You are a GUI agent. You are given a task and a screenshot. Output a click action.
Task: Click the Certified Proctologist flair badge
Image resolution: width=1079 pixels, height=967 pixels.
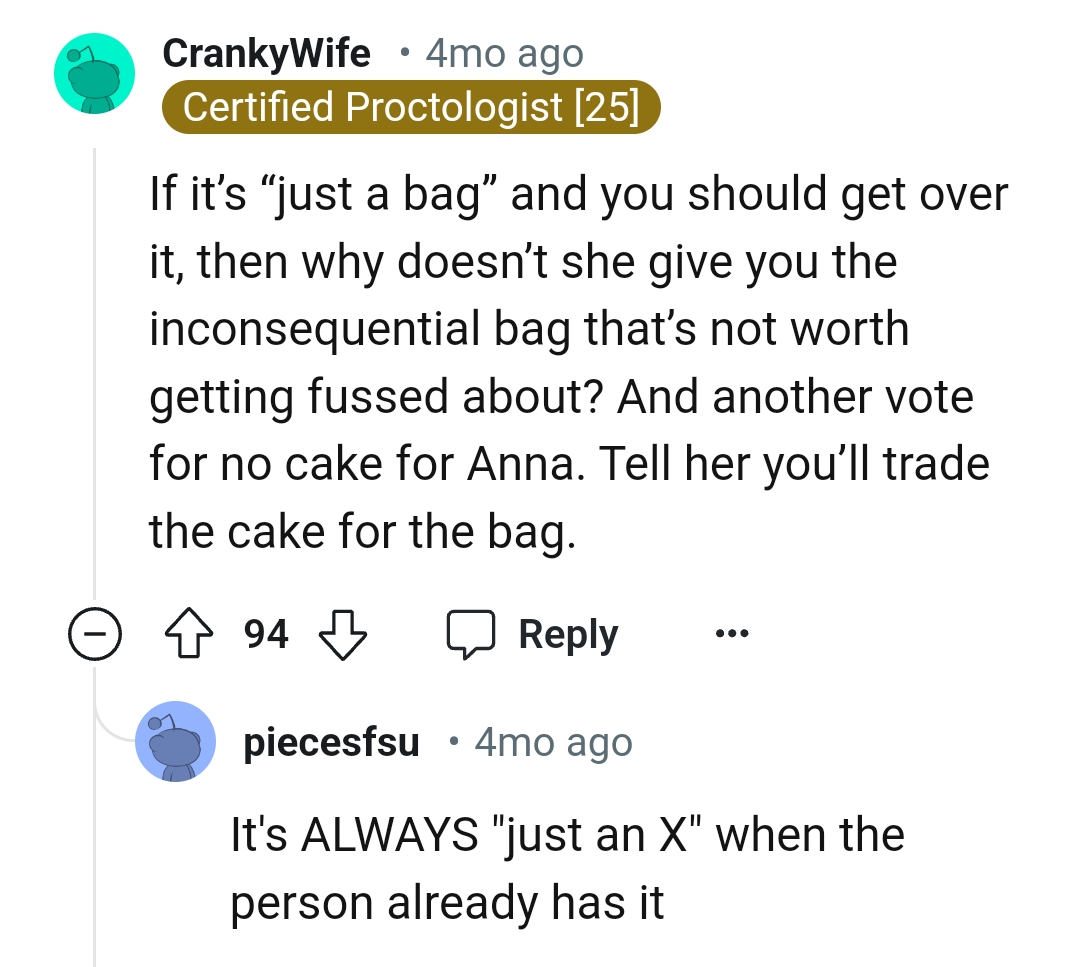[x=412, y=107]
